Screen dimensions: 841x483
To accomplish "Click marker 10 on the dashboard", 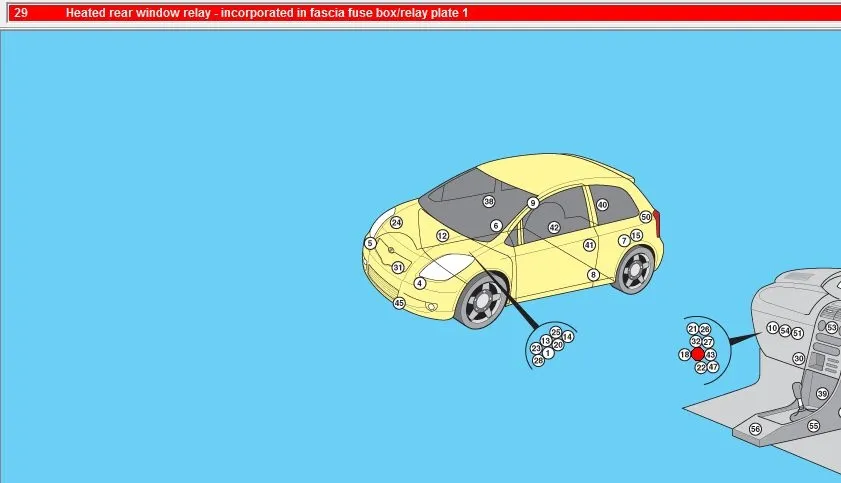I will pyautogui.click(x=772, y=328).
